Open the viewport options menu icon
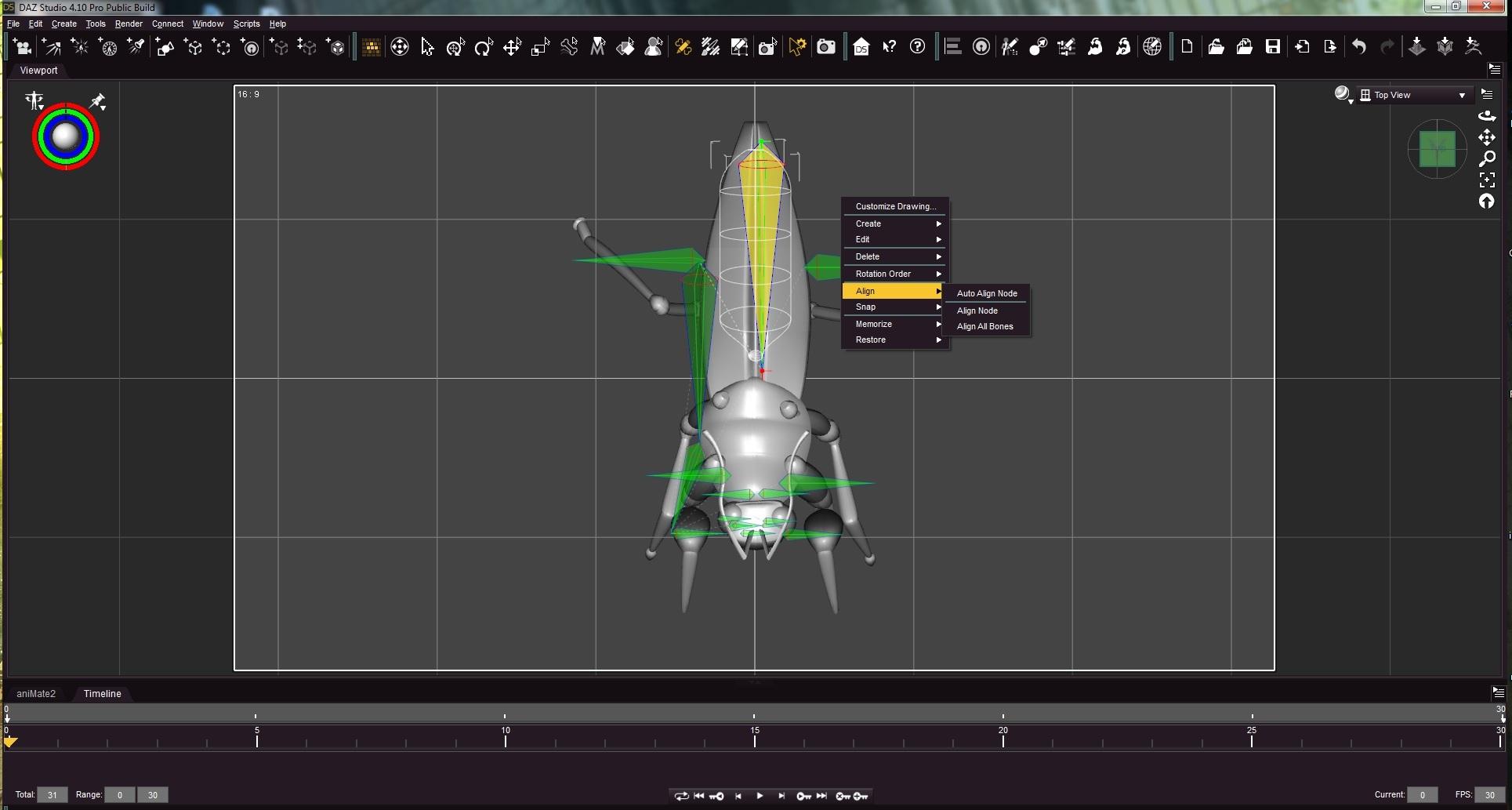 pyautogui.click(x=1488, y=95)
